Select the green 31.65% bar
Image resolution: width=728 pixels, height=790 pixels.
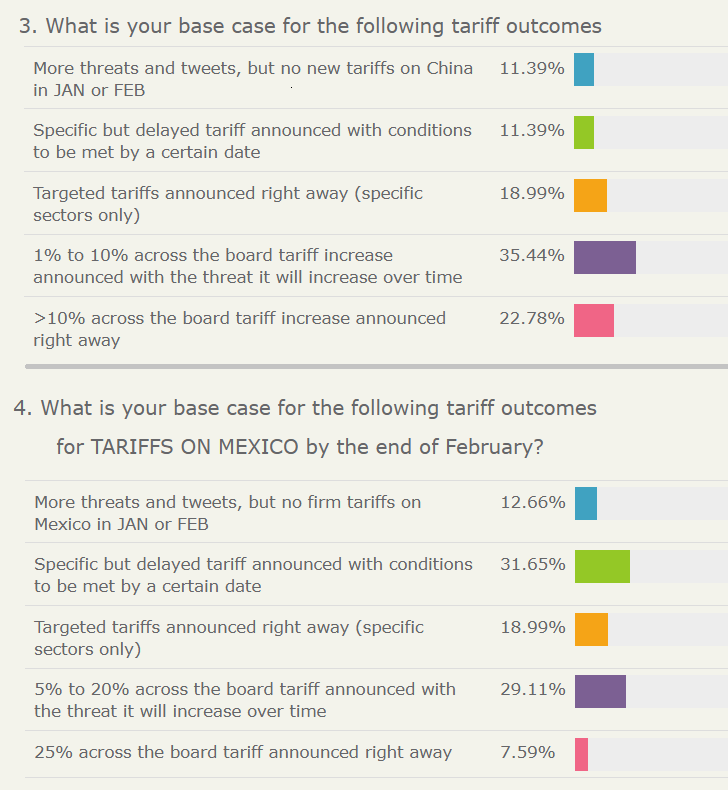[603, 566]
